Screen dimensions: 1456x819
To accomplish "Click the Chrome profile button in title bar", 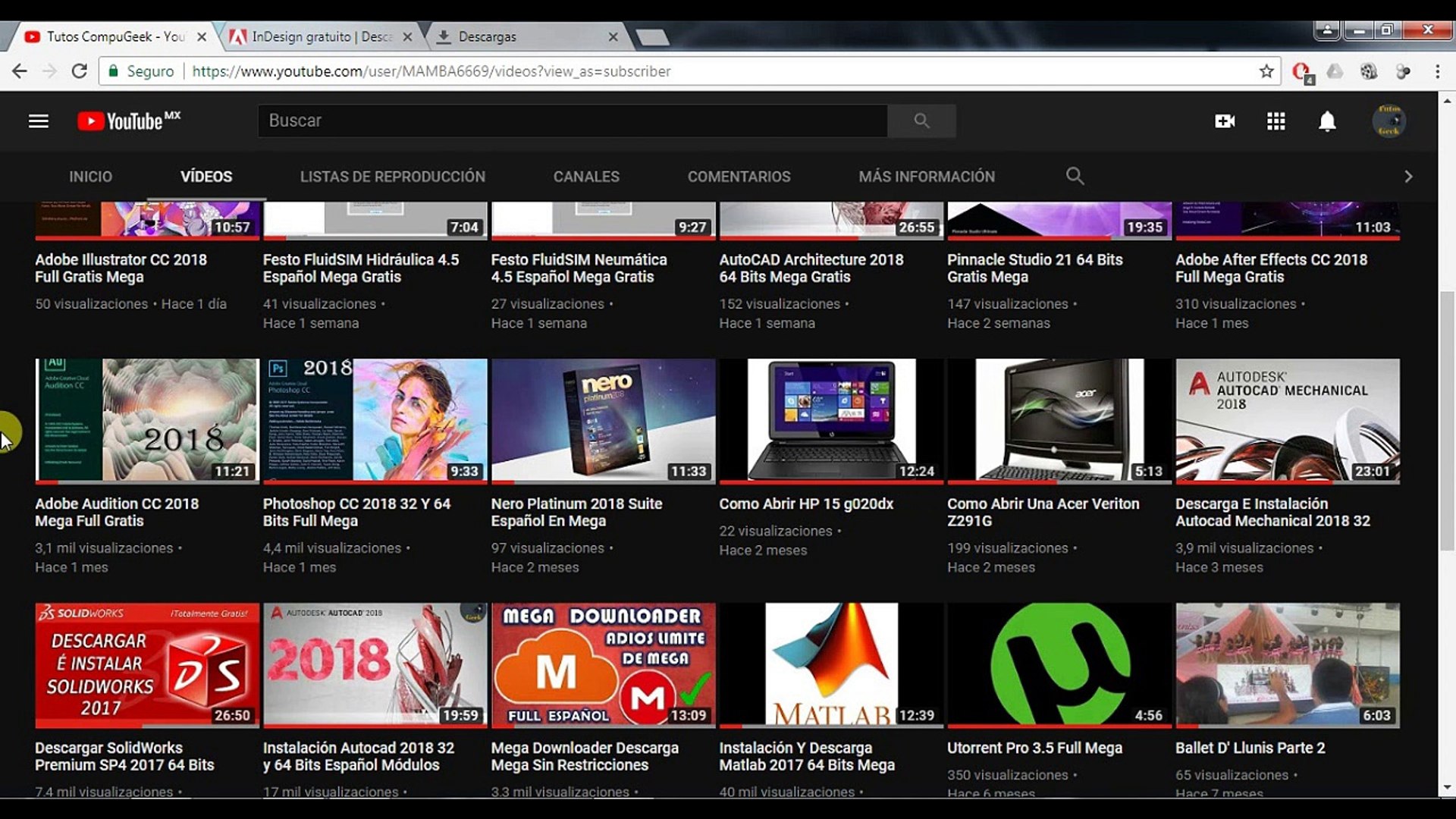I will [x=1327, y=30].
